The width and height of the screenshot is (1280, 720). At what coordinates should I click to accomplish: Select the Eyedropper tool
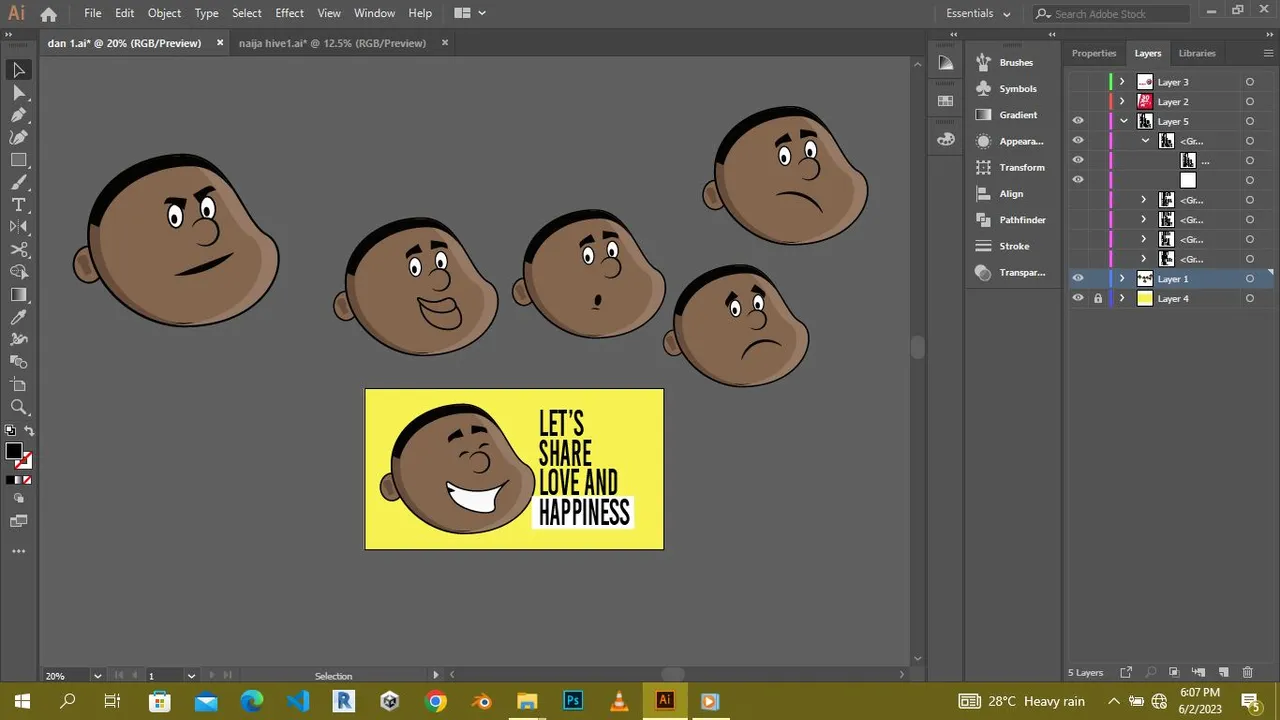(x=19, y=317)
